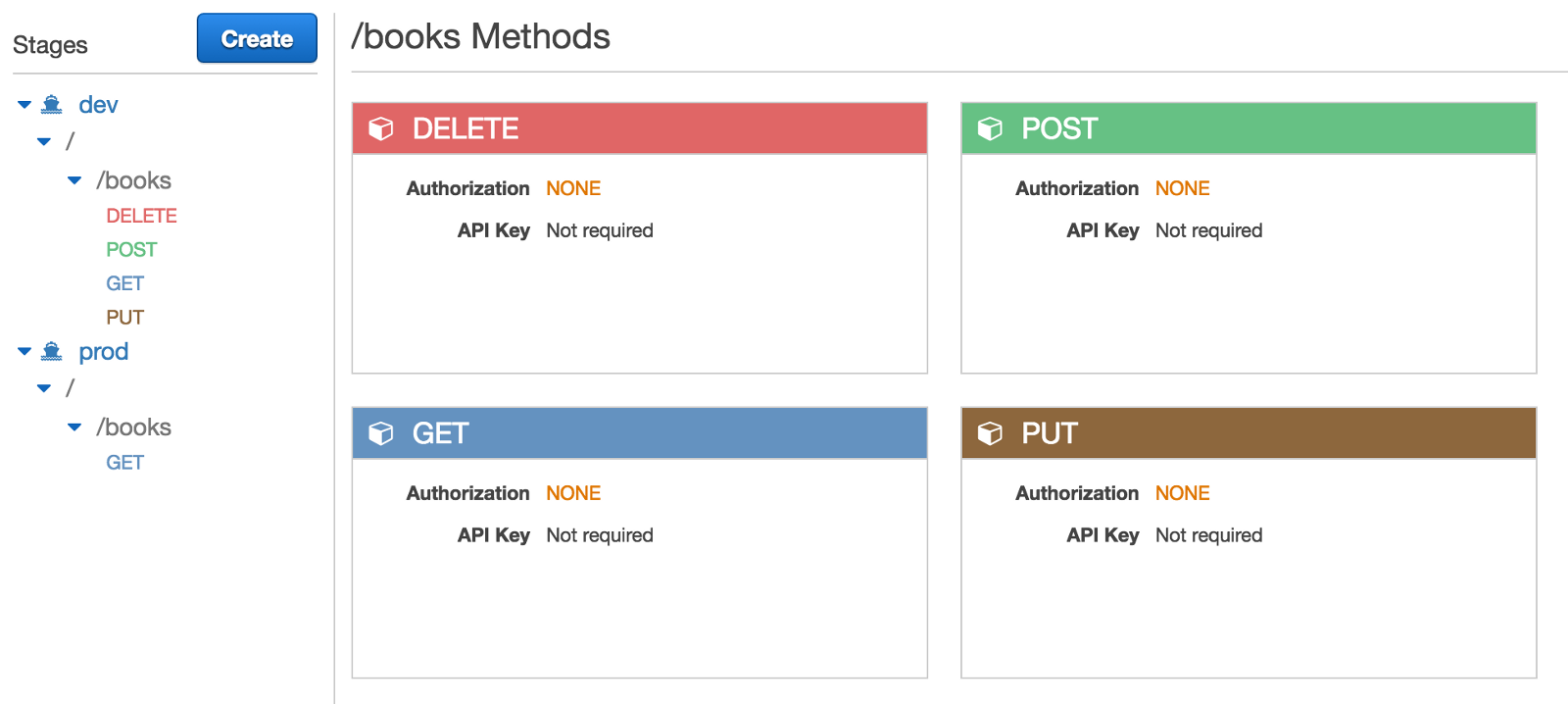This screenshot has width=1568, height=704.
Task: Collapse the dev stage tree
Action: pos(24,105)
